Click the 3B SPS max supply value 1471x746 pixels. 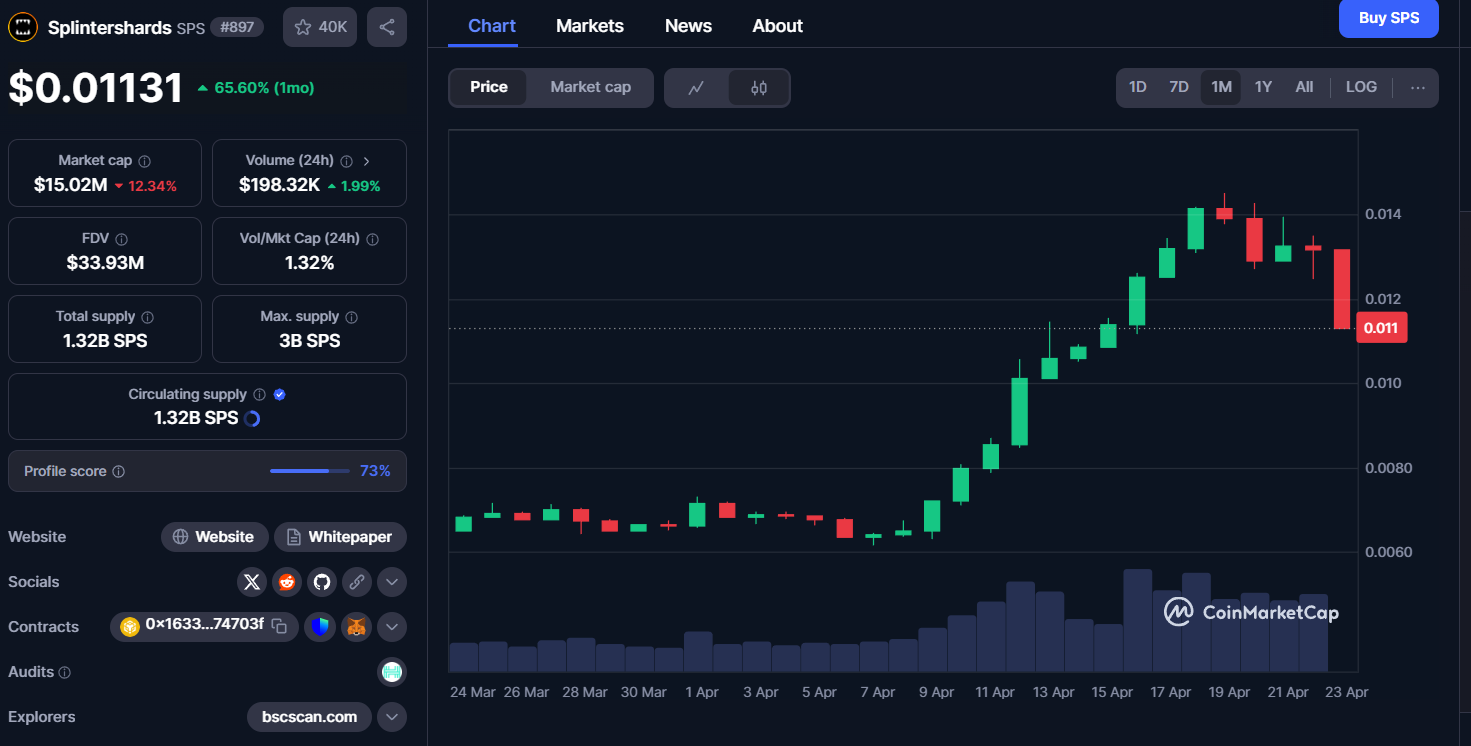(x=309, y=341)
